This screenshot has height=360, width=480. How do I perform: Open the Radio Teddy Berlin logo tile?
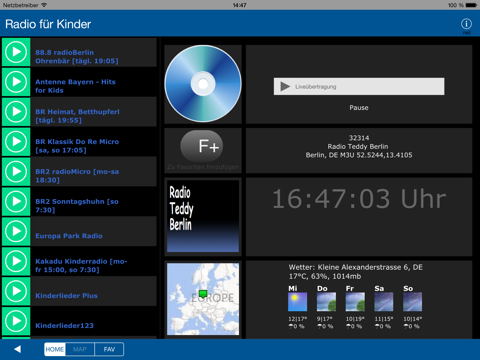click(203, 216)
